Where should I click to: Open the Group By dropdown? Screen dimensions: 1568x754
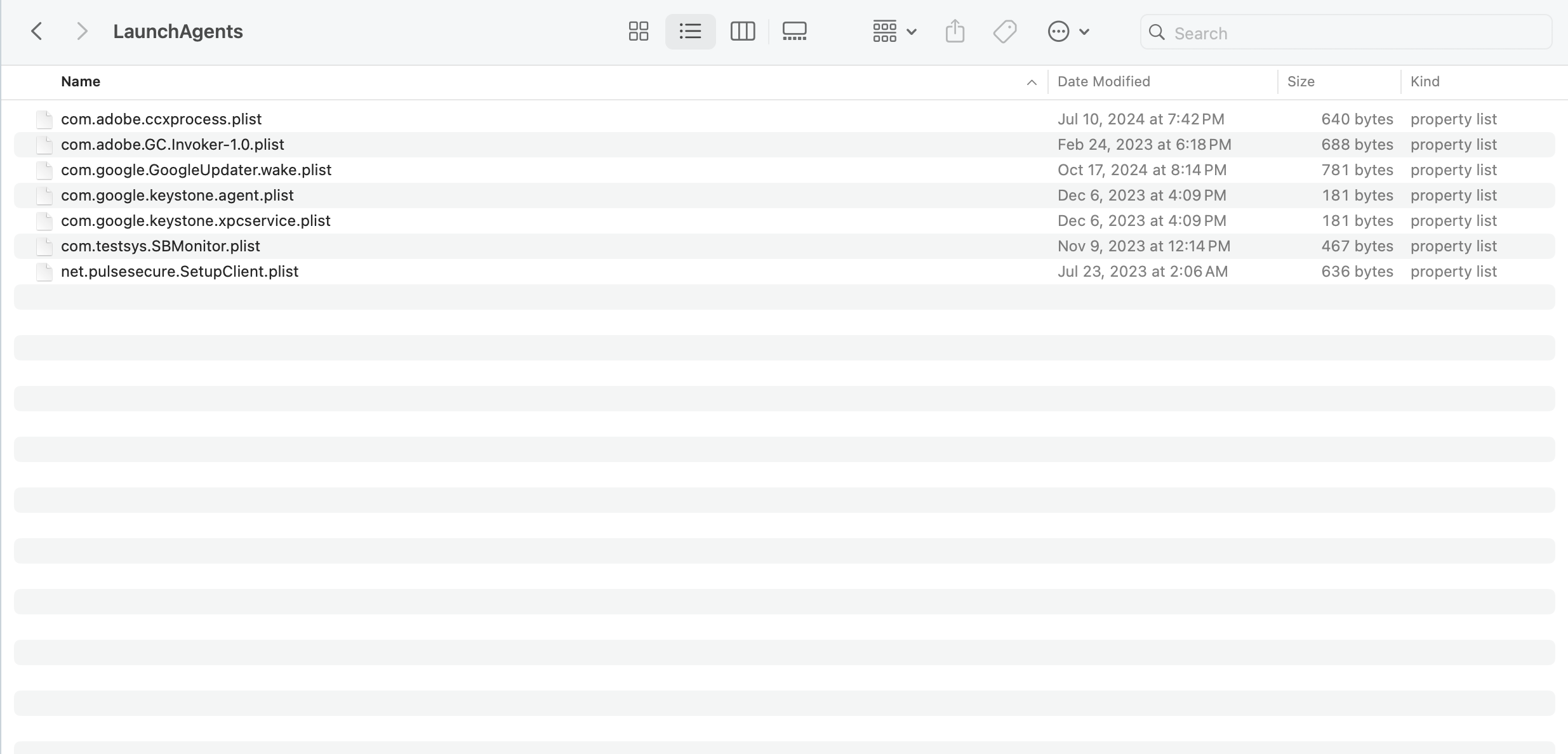[x=894, y=31]
